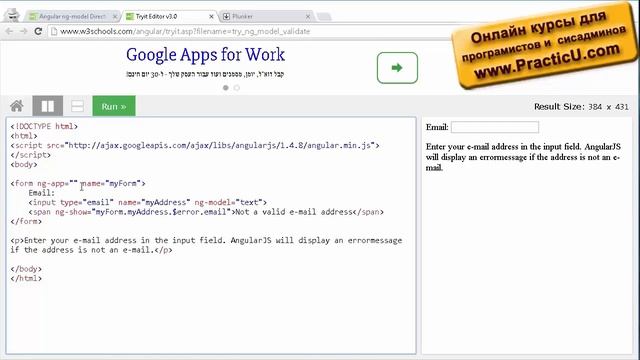Run the code with Run button

tap(114, 106)
